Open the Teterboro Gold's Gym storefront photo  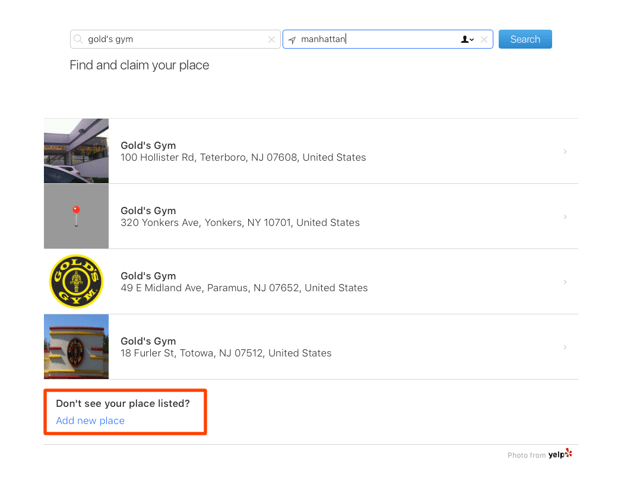[76, 151]
